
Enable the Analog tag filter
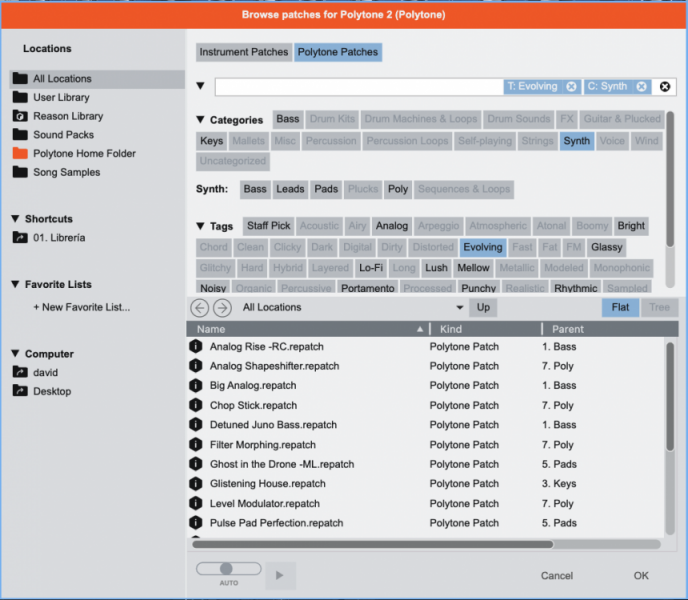pyautogui.click(x=392, y=226)
